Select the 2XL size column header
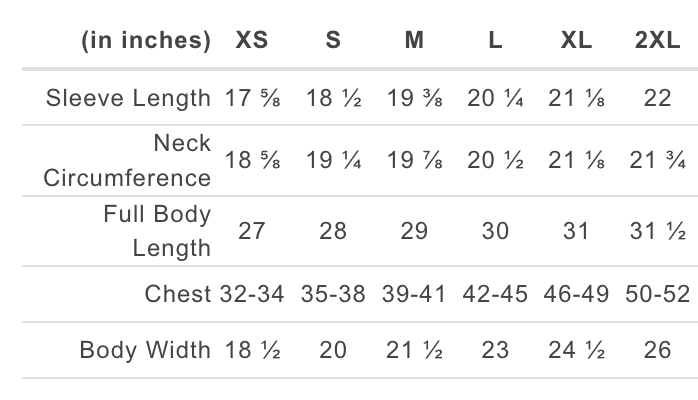 (655, 41)
